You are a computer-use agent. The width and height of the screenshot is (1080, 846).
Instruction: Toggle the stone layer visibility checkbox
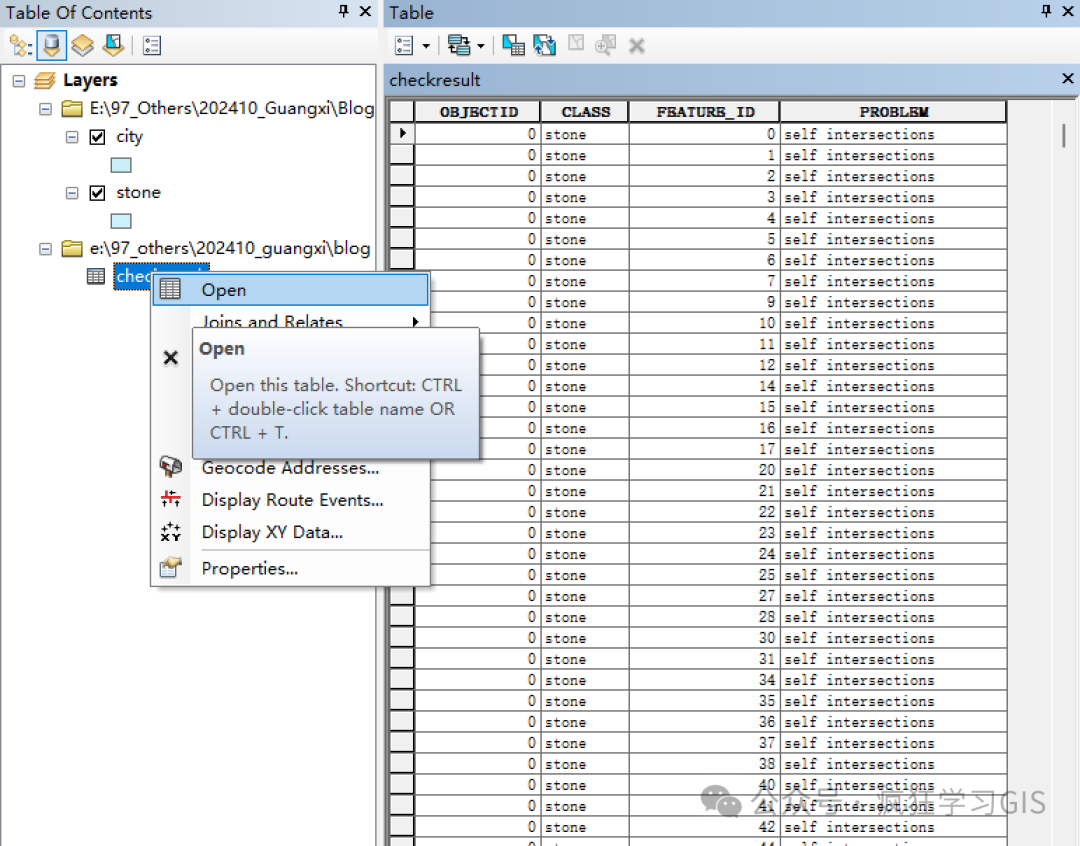[98, 192]
